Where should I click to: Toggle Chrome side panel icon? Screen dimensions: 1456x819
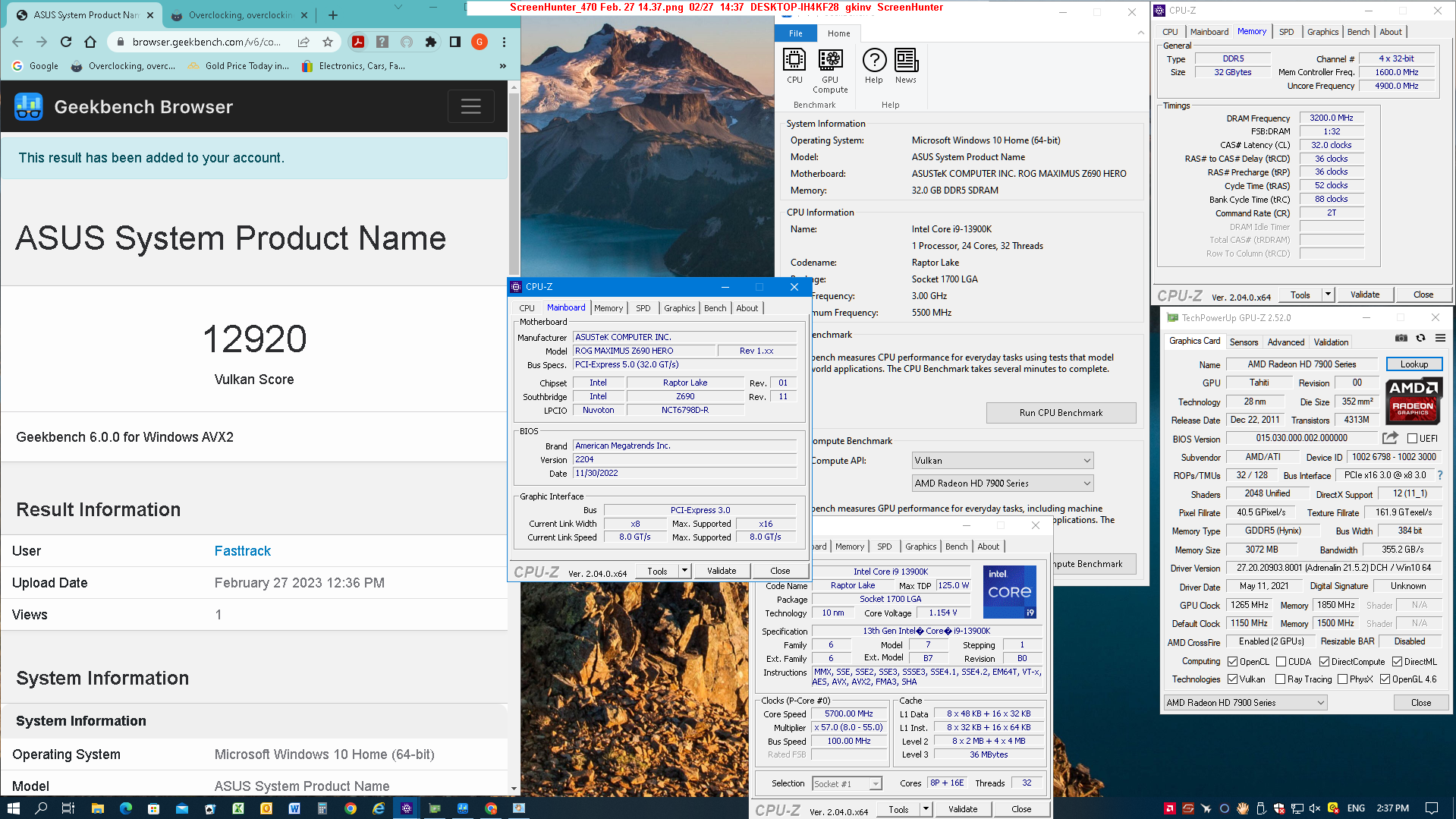[455, 42]
